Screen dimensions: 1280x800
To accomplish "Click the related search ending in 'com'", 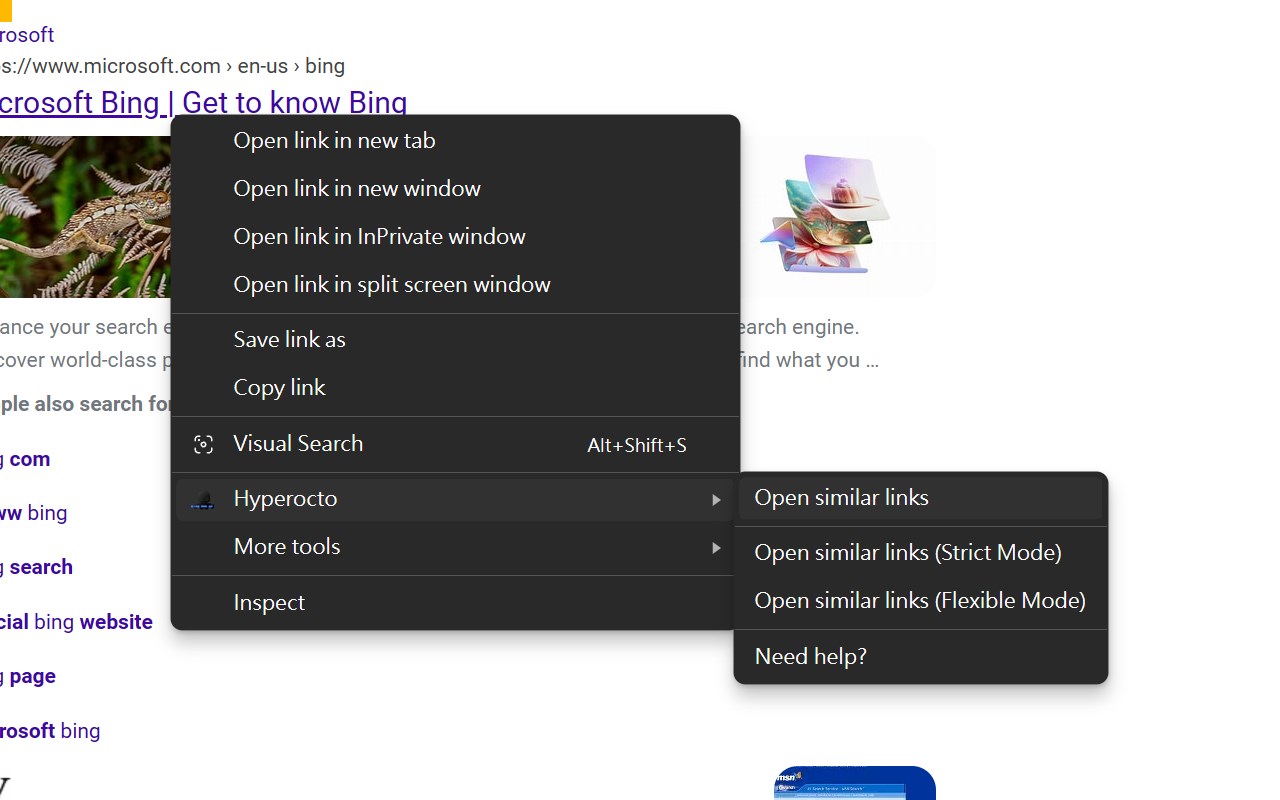I will tap(25, 460).
